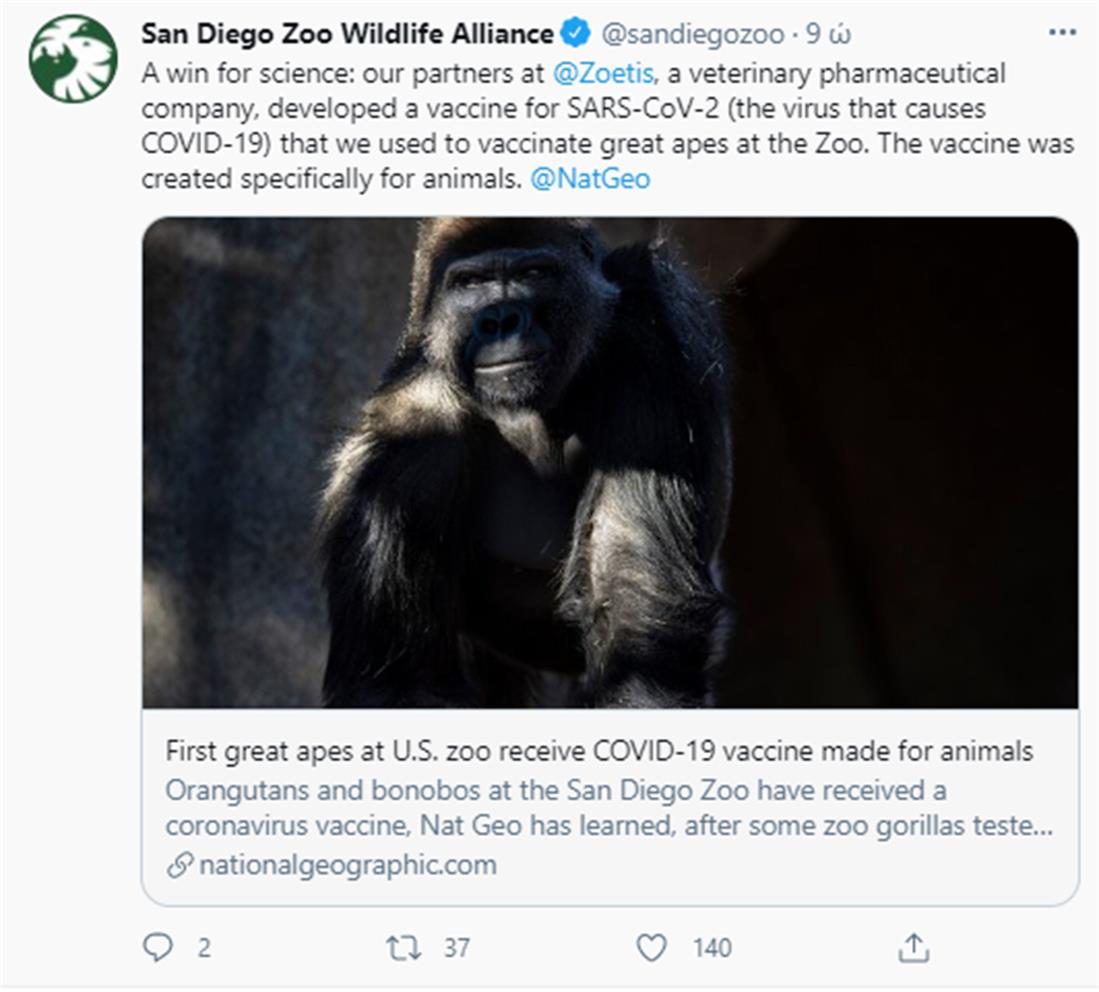Visit the nationalgeographic.com link
This screenshot has width=1099, height=992.
[347, 864]
